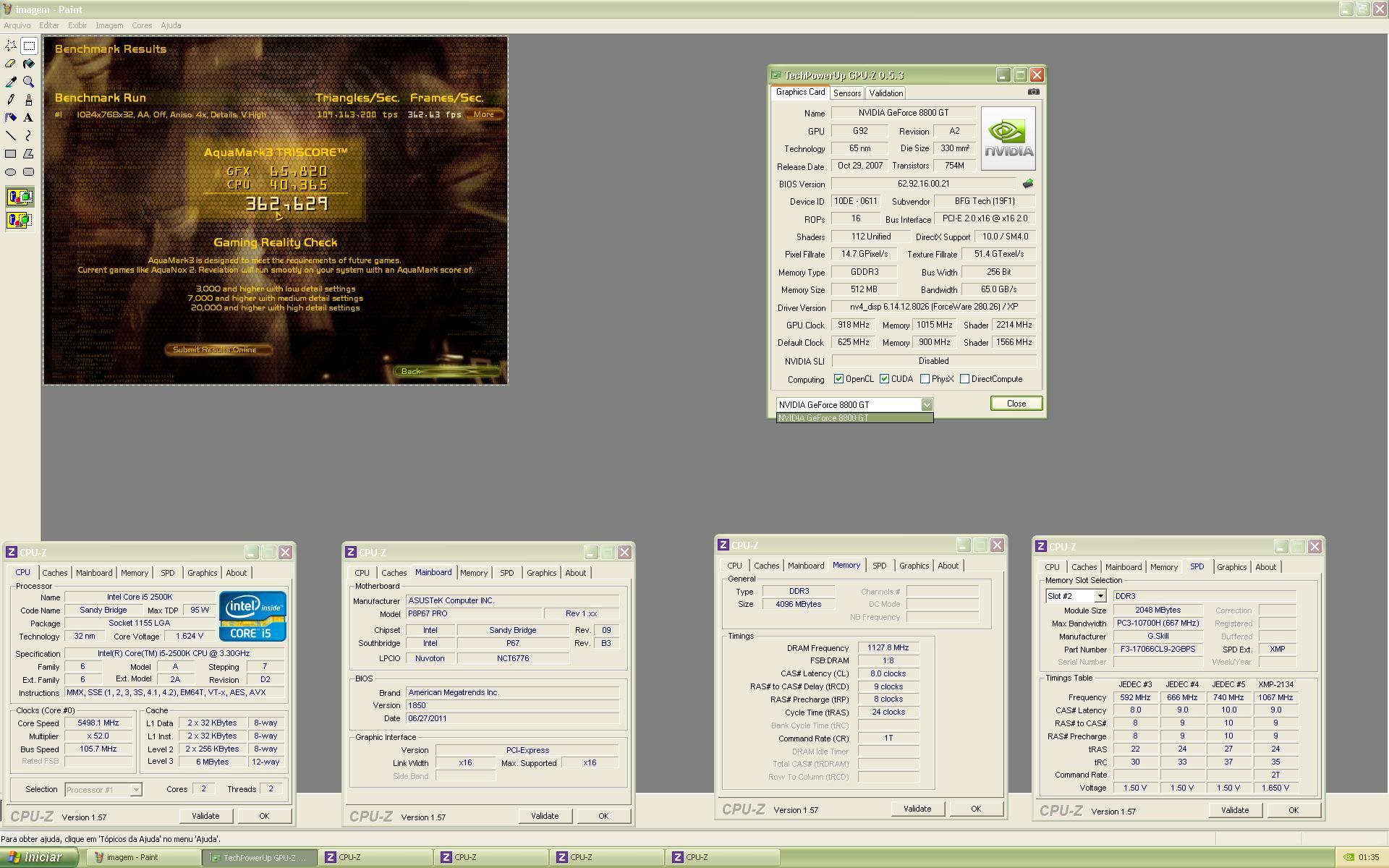This screenshot has width=1389, height=868.
Task: Open the Imagem menu in Paint
Action: 109,25
